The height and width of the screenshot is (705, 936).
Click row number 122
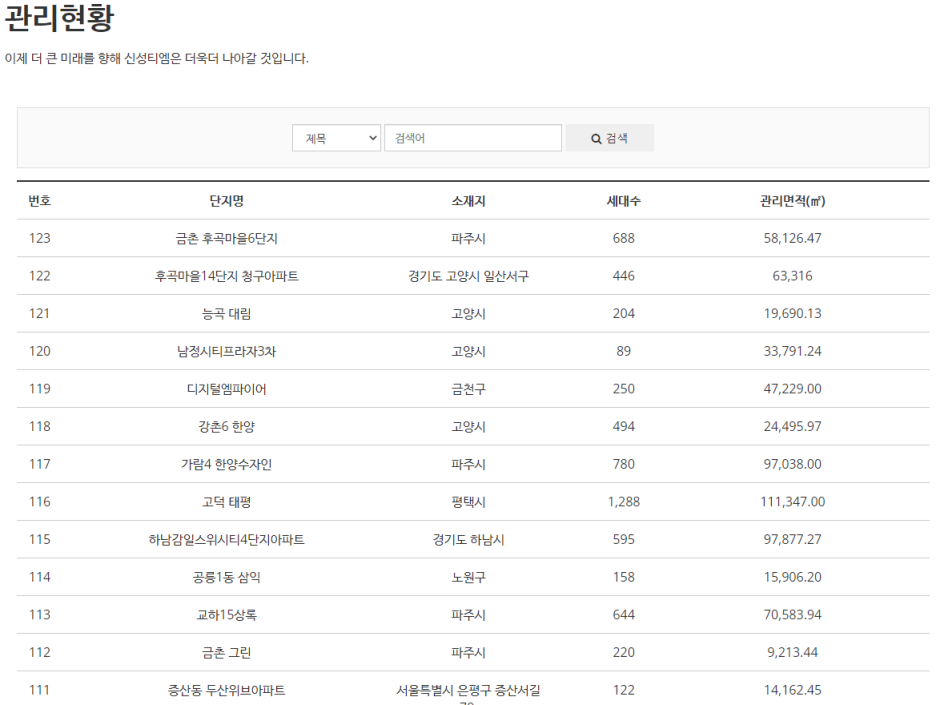pyautogui.click(x=39, y=276)
